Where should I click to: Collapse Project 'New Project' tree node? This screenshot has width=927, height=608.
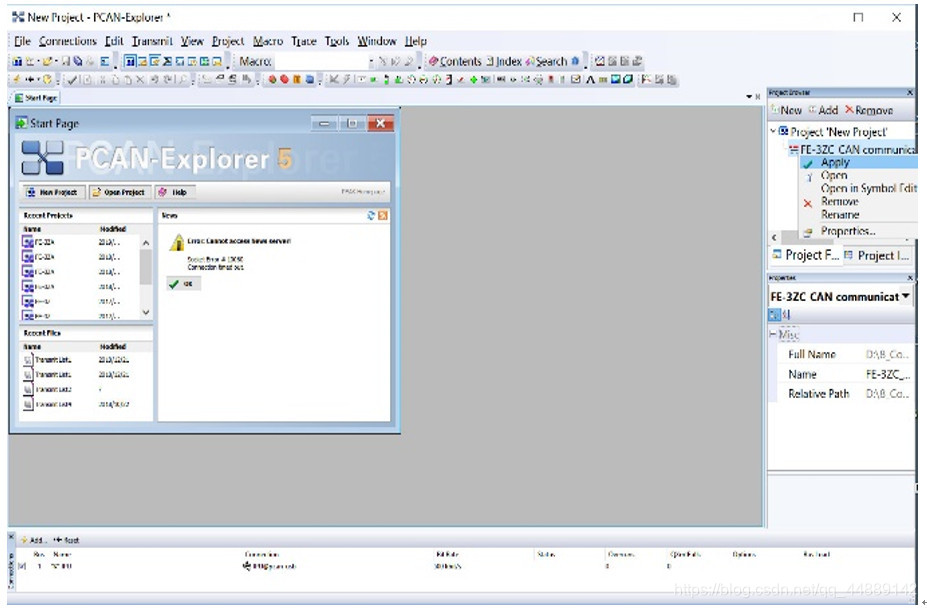coord(773,131)
